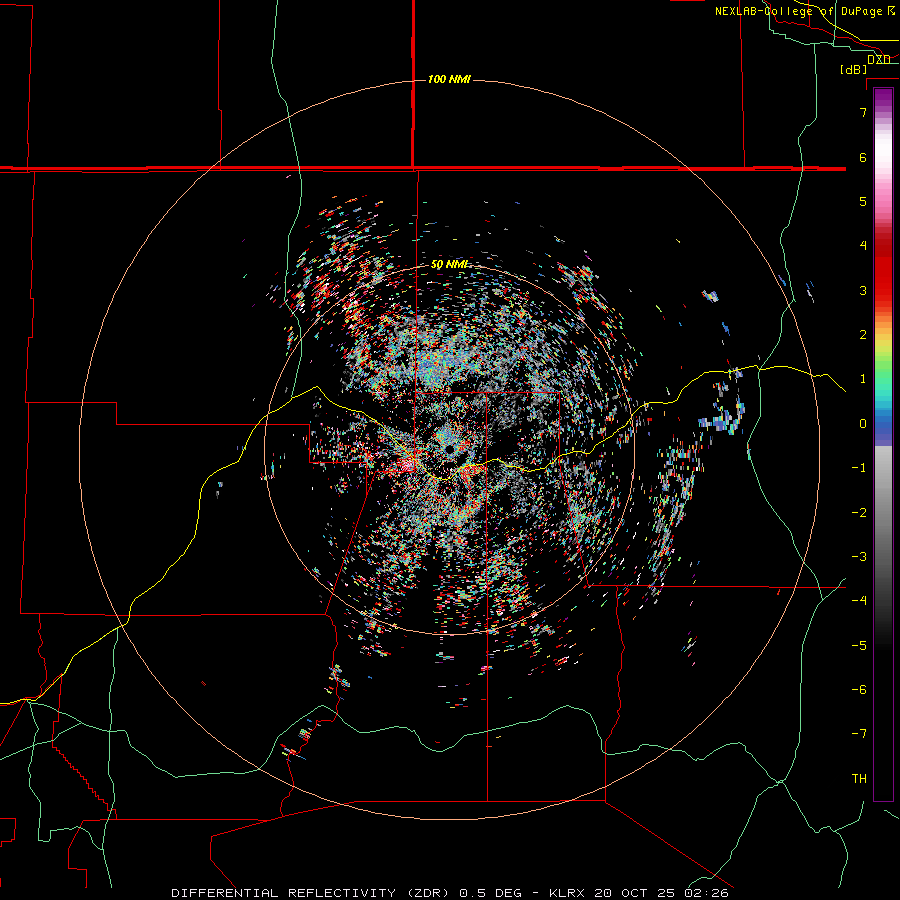Image resolution: width=900 pixels, height=900 pixels.
Task: Click the "-4" value on the dB scale
Action: [x=859, y=601]
